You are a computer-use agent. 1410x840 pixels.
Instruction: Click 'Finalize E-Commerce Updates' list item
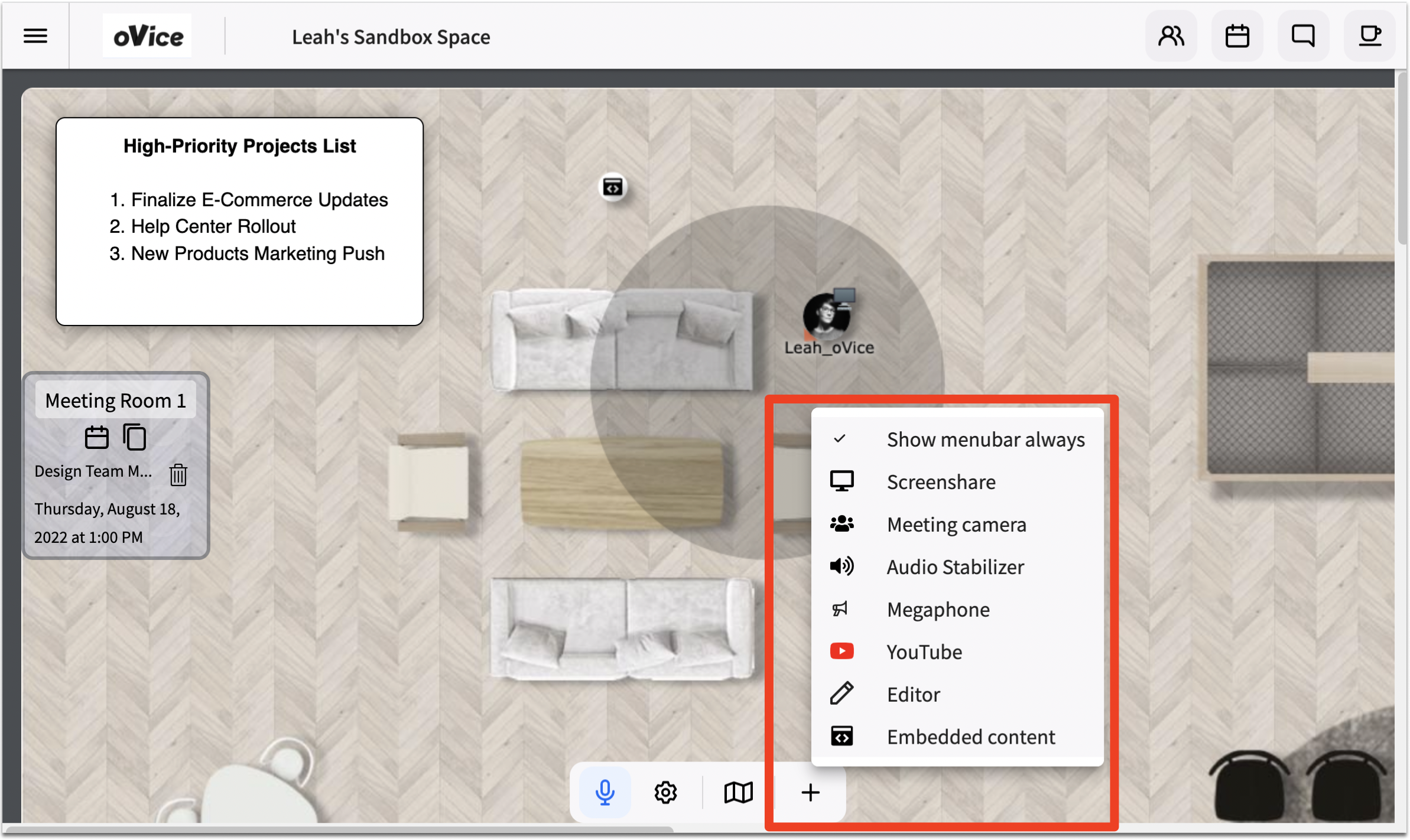click(x=259, y=200)
